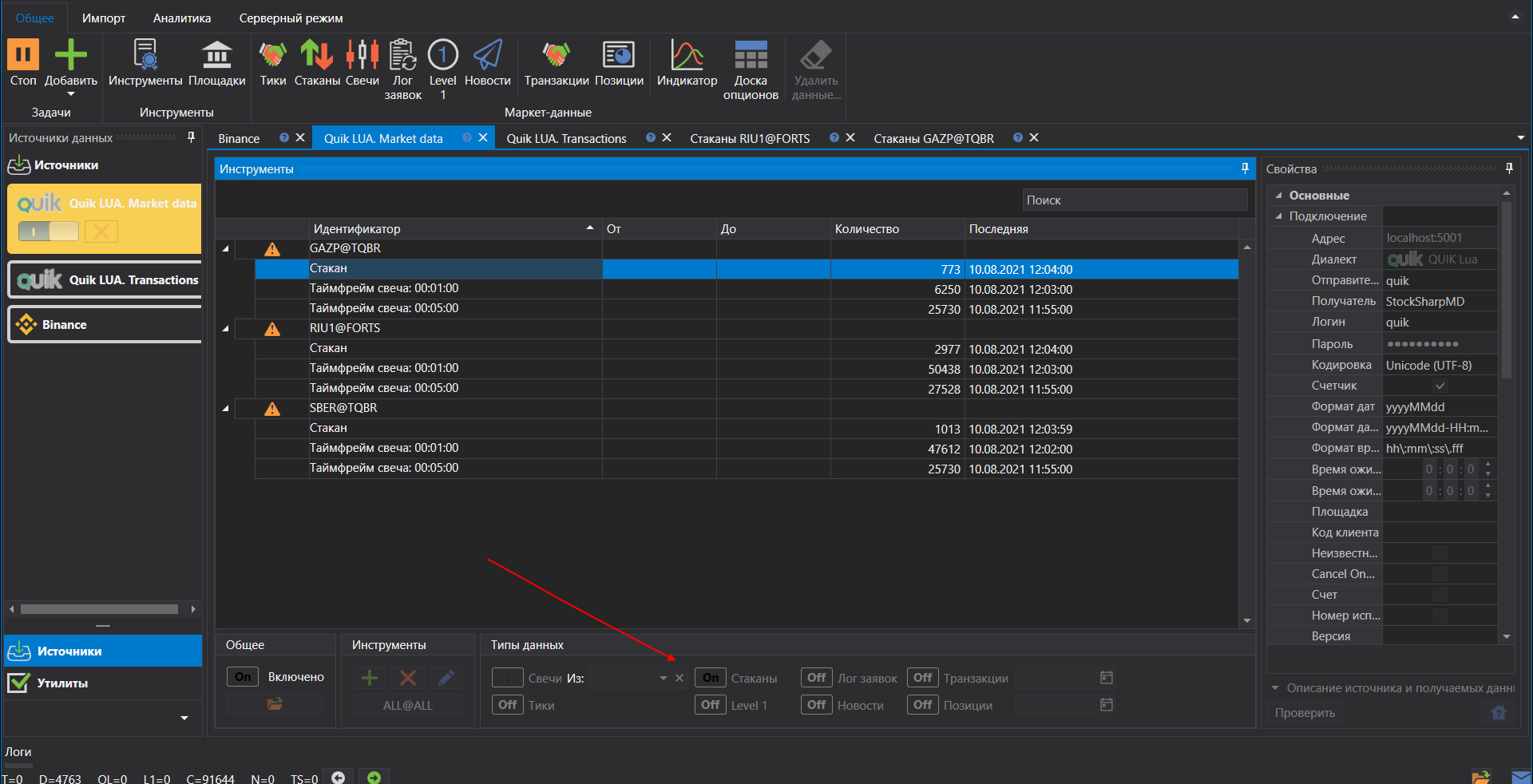Open Доска опционов icon
The width and height of the screenshot is (1533, 784).
pos(751,55)
